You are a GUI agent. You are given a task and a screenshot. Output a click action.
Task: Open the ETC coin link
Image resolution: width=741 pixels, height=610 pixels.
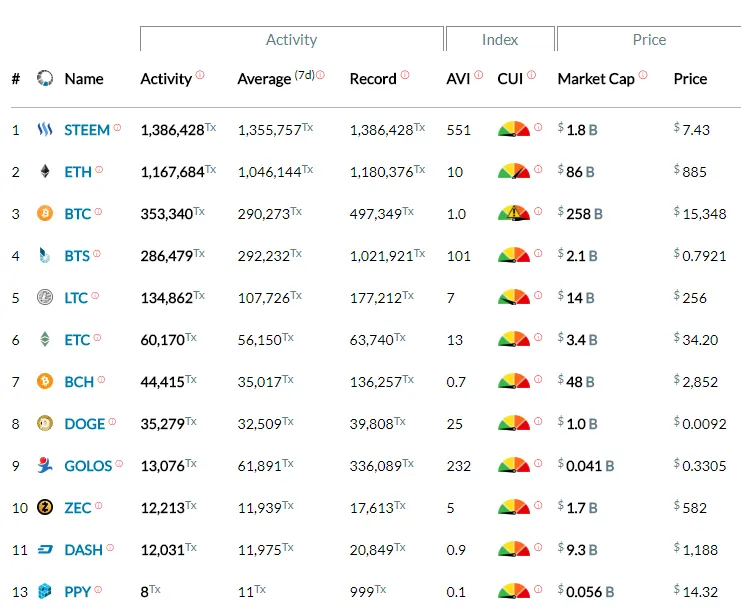(x=77, y=340)
